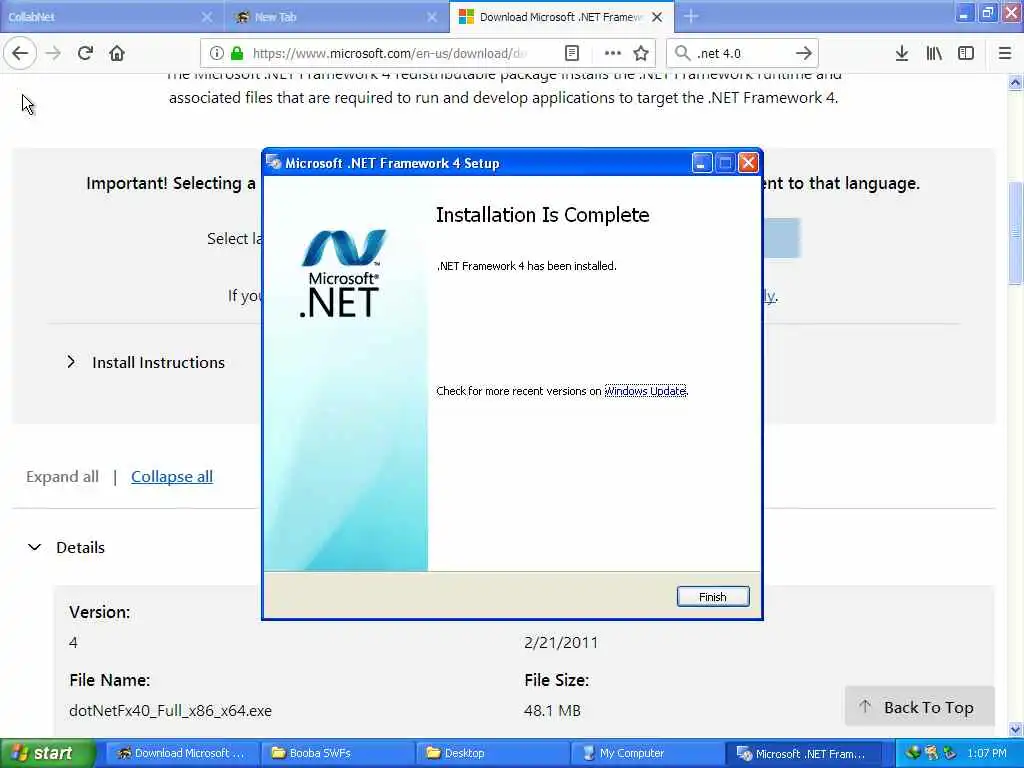Bookmark this page with the star icon

[641, 53]
